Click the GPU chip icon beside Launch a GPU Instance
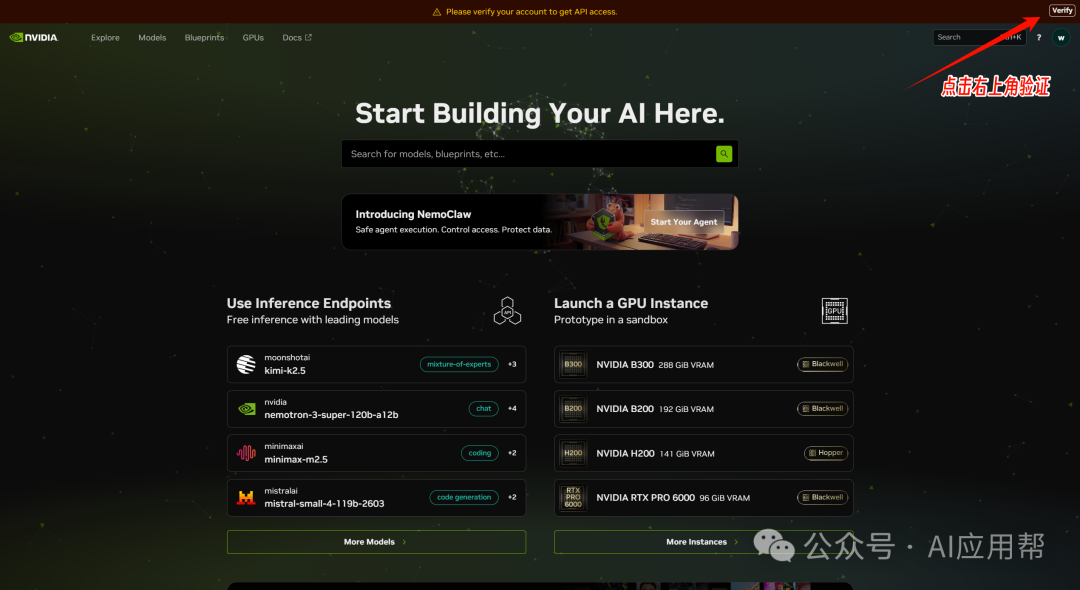 835,310
